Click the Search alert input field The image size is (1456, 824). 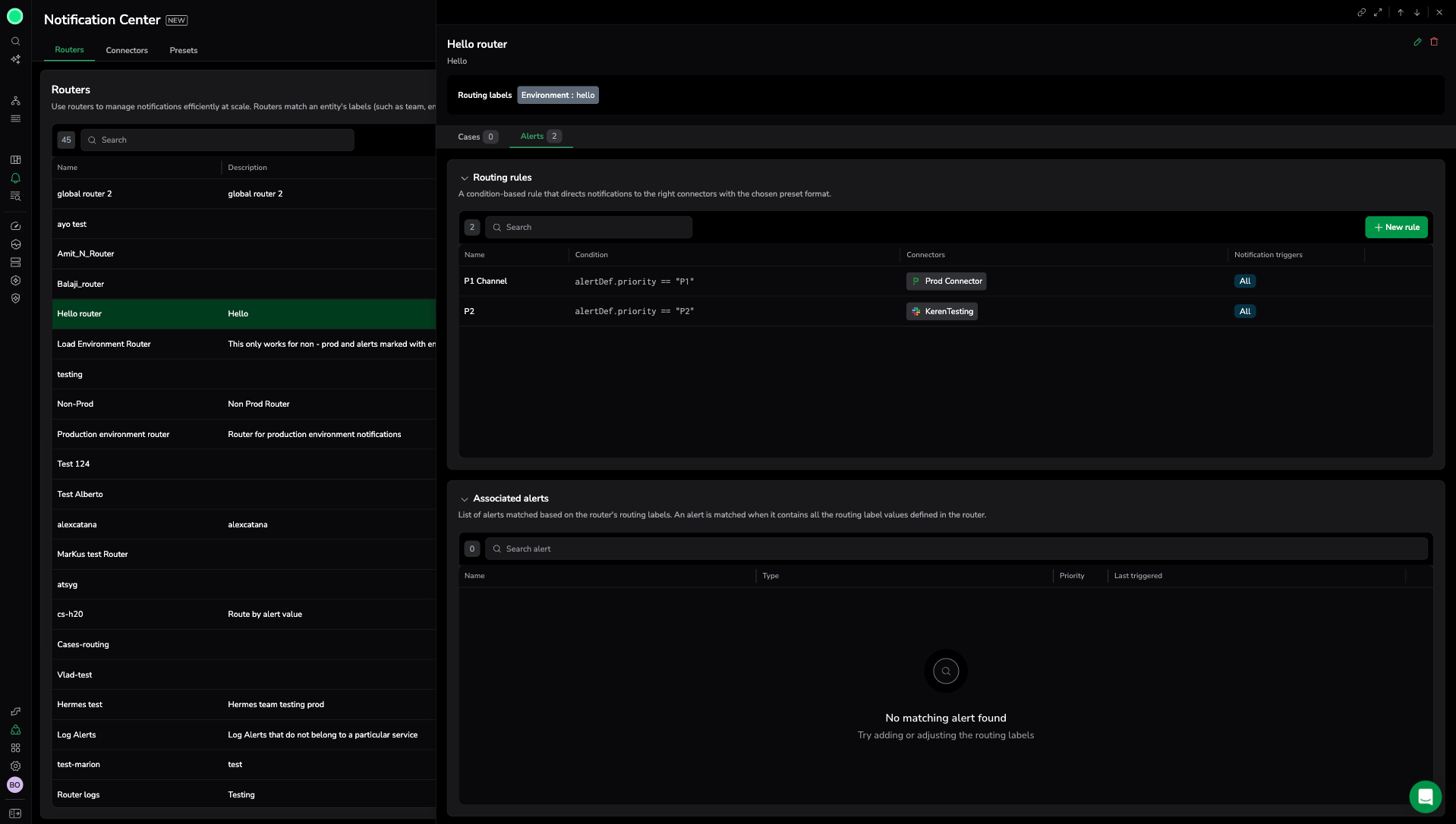(956, 549)
